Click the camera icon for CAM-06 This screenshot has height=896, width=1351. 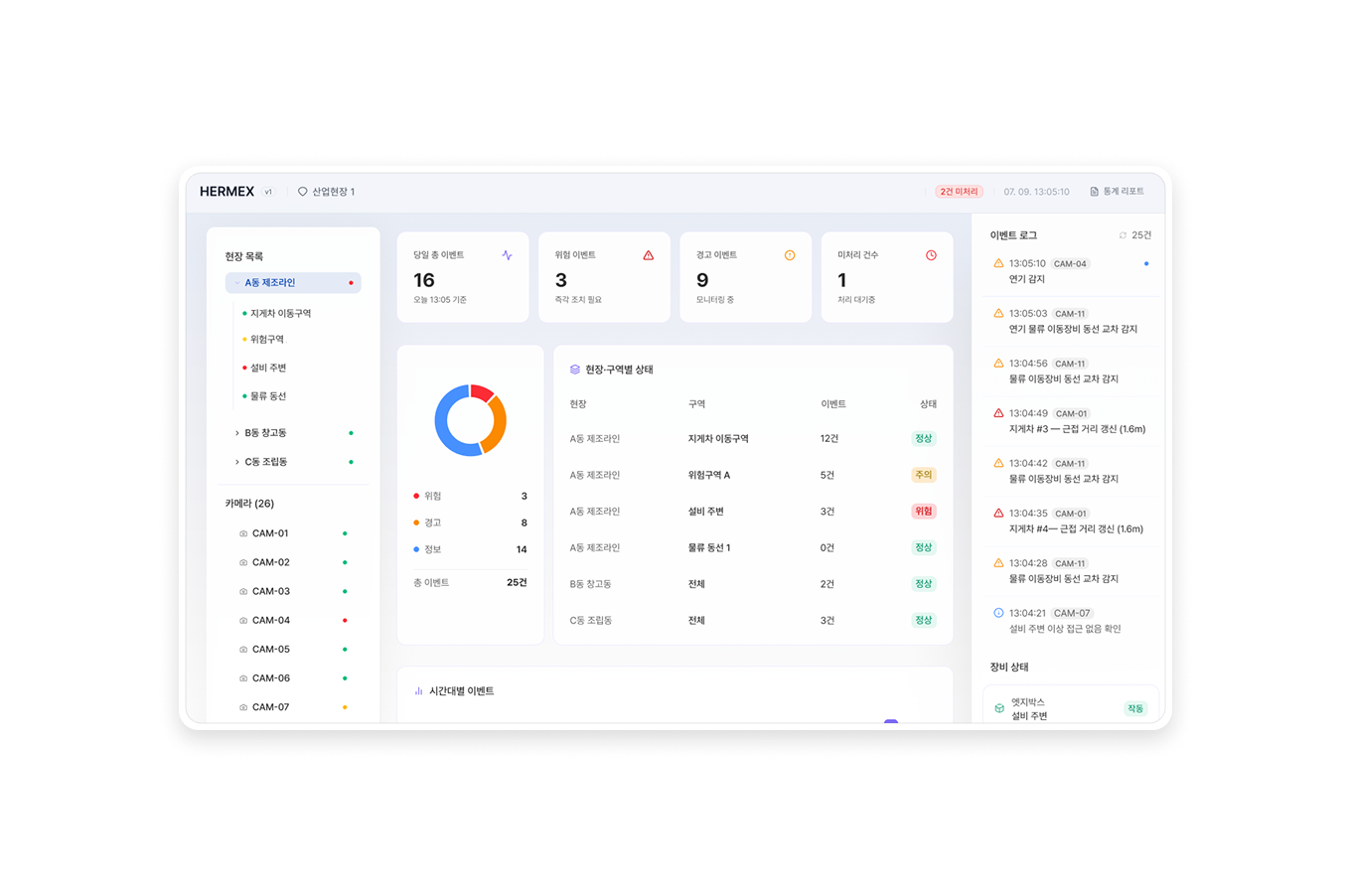pyautogui.click(x=243, y=678)
